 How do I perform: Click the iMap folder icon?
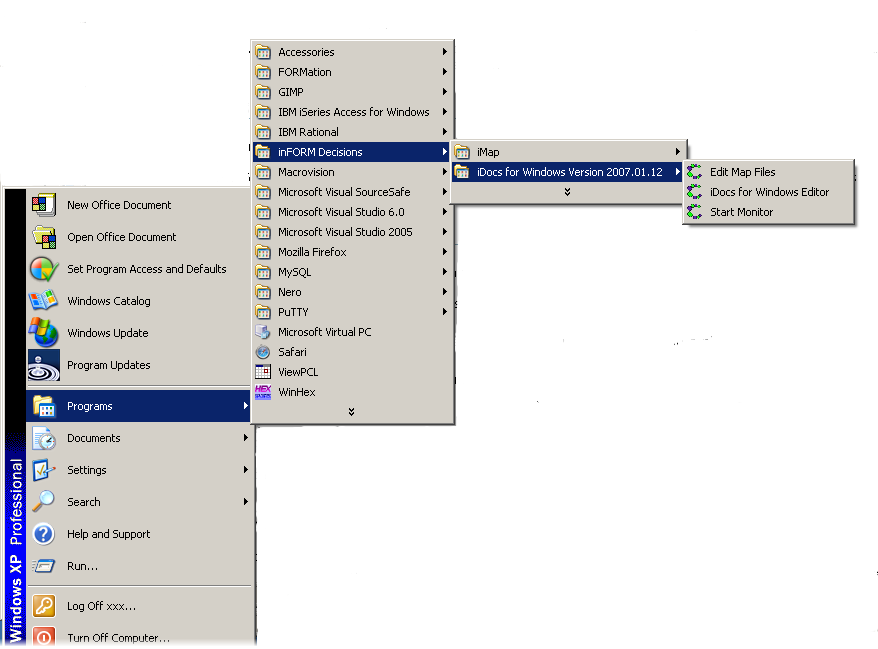click(462, 152)
